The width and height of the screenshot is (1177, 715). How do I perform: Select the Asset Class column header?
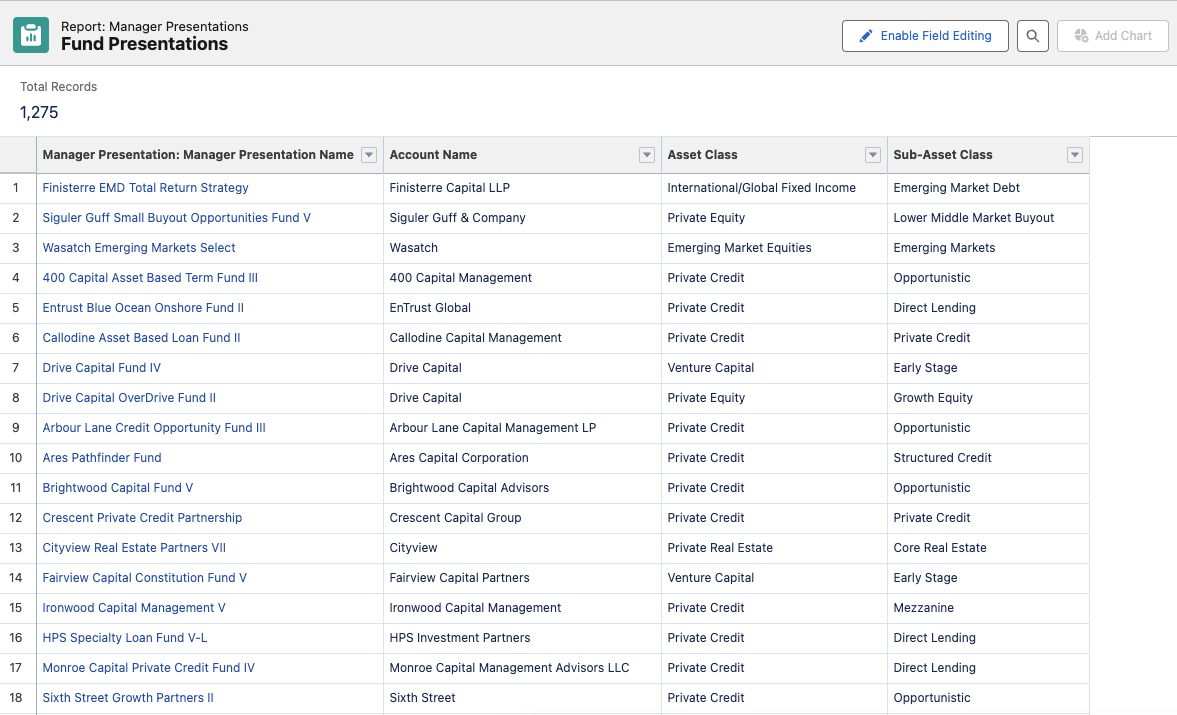click(x=702, y=155)
